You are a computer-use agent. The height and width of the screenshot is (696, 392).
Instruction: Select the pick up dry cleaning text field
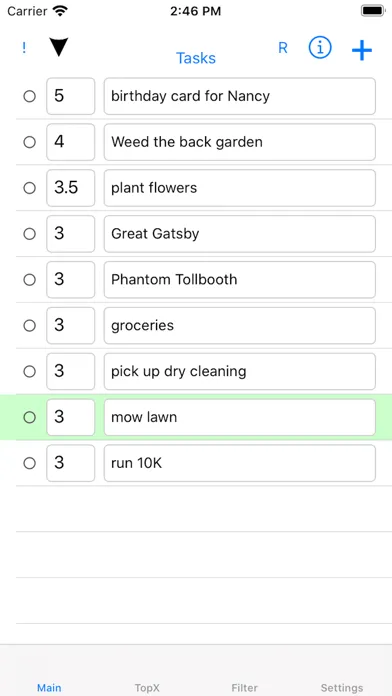point(240,372)
